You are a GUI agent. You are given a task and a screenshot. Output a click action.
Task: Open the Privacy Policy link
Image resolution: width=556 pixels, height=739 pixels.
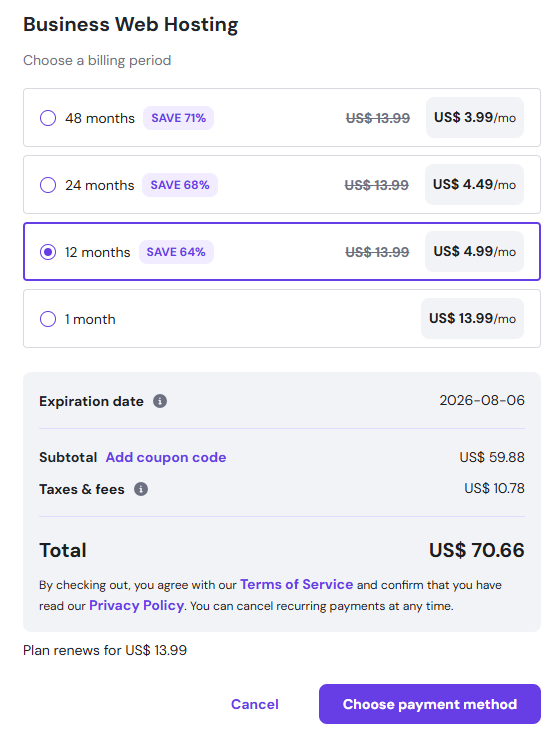[x=136, y=605]
